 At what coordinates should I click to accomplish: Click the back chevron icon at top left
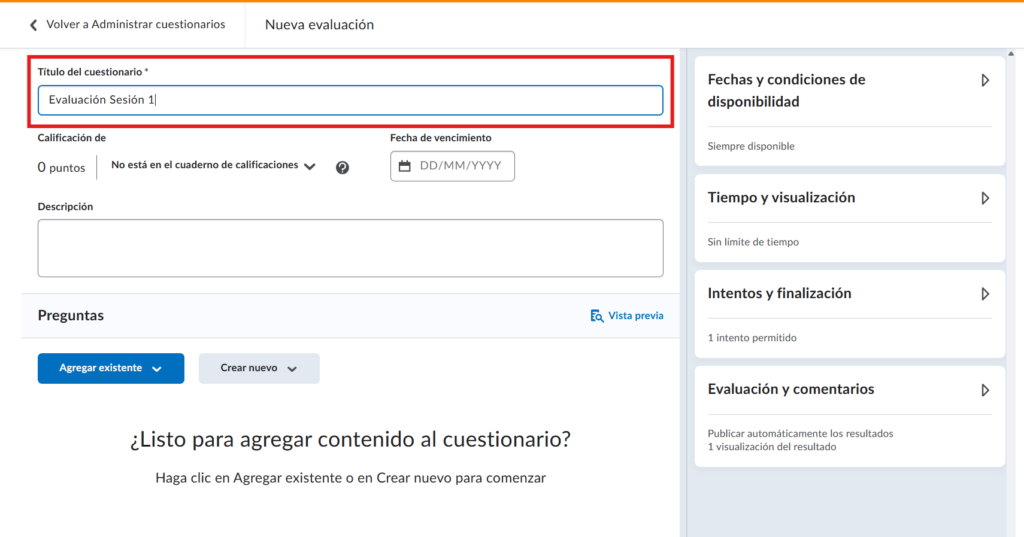[33, 25]
